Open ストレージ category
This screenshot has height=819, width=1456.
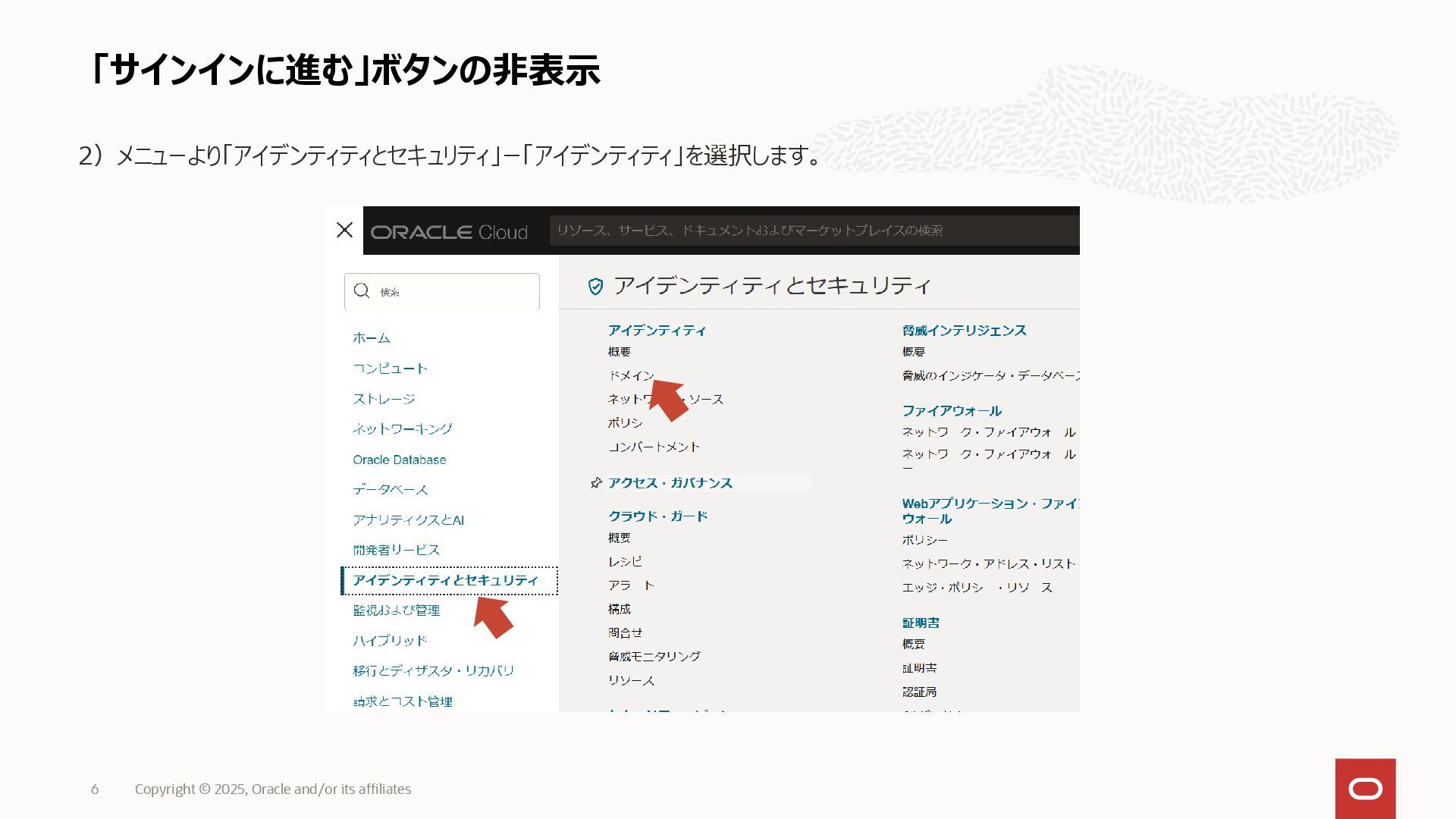384,399
